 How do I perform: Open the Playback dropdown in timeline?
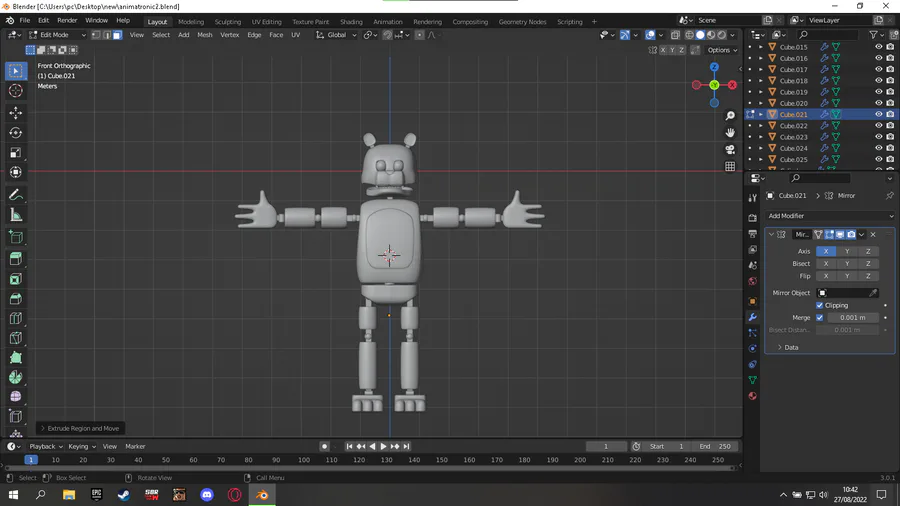[x=46, y=446]
